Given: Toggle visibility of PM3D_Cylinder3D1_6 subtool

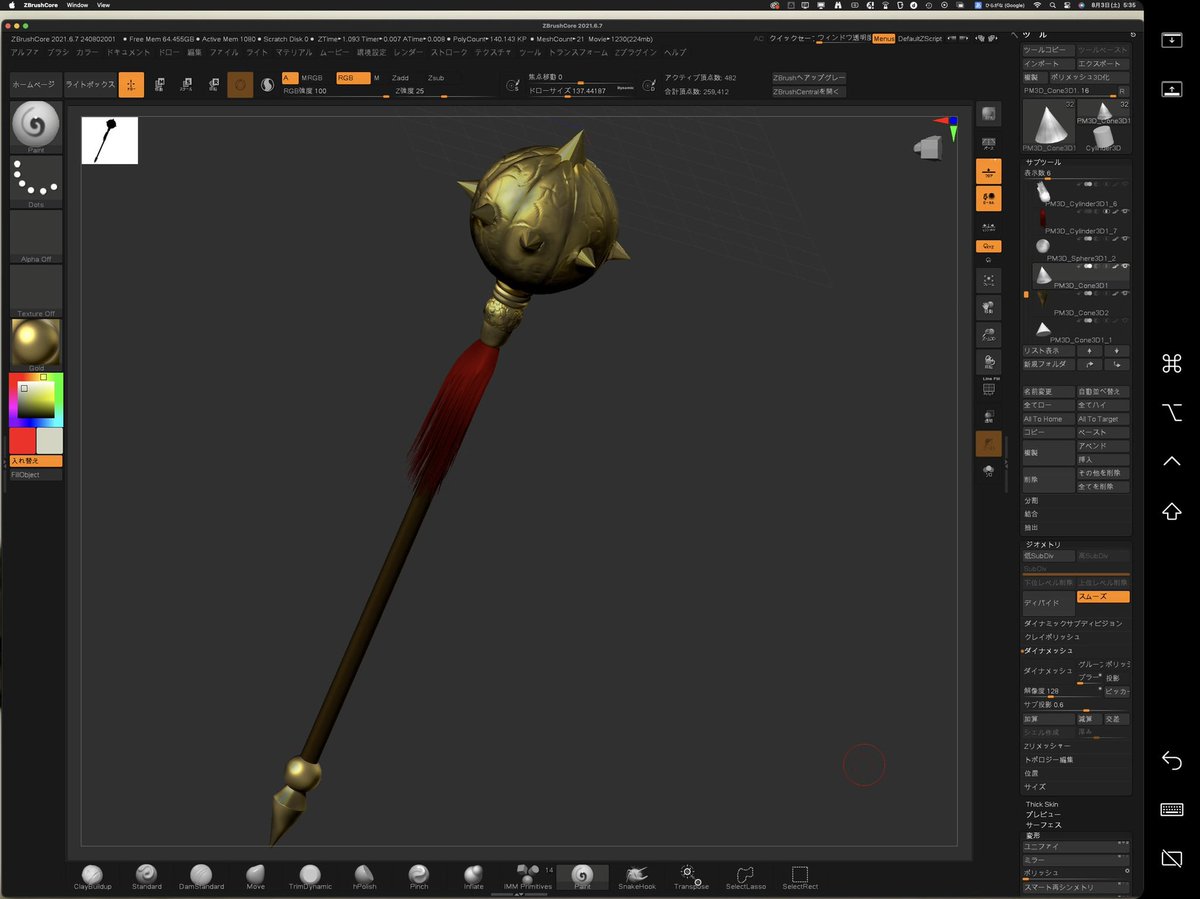Looking at the screenshot, I should [1125, 185].
